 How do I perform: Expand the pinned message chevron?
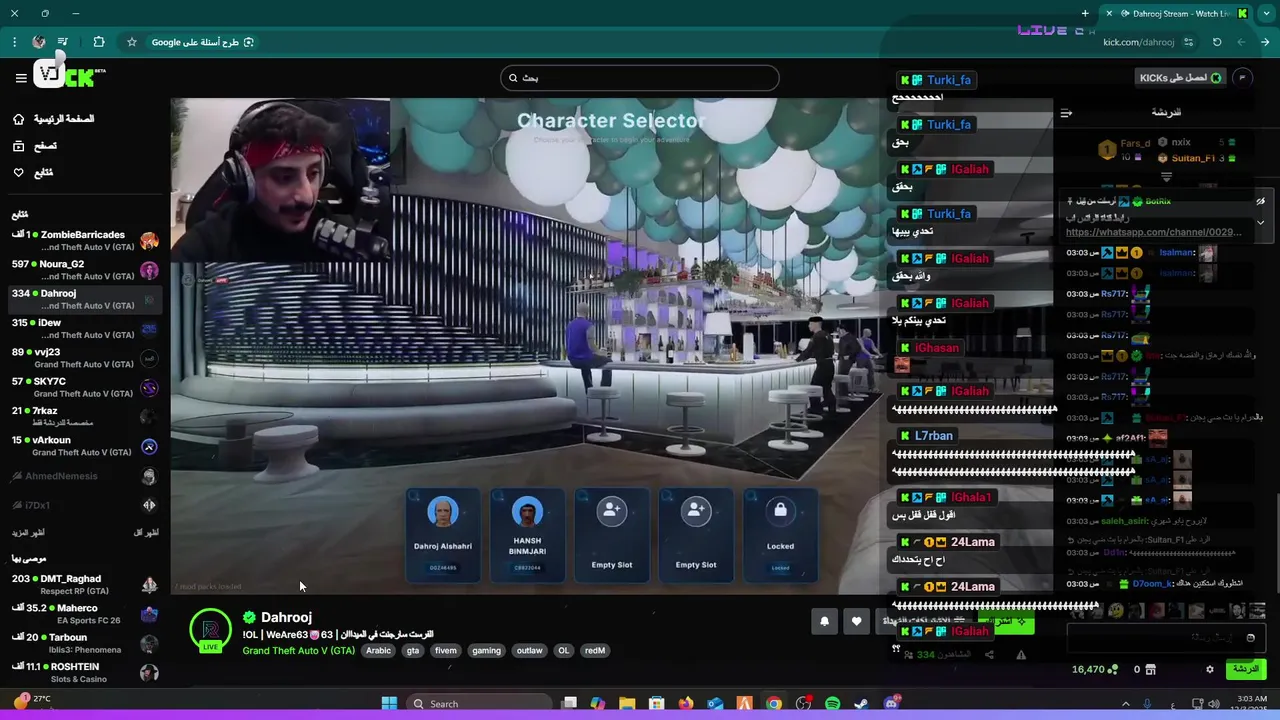pyautogui.click(x=1260, y=222)
